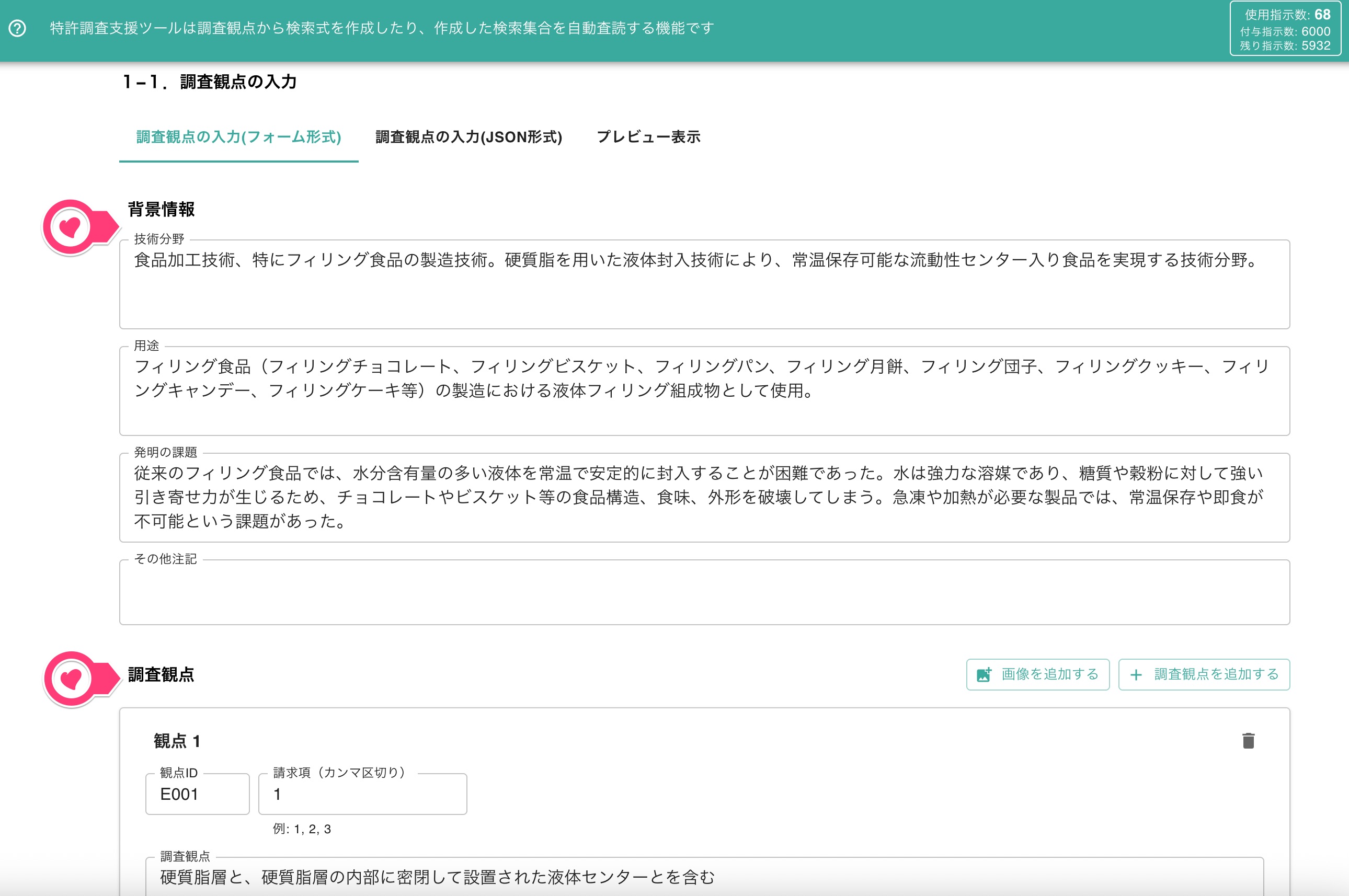Focus the 技術分野 text field
The width and height of the screenshot is (1349, 896).
pyautogui.click(x=704, y=284)
